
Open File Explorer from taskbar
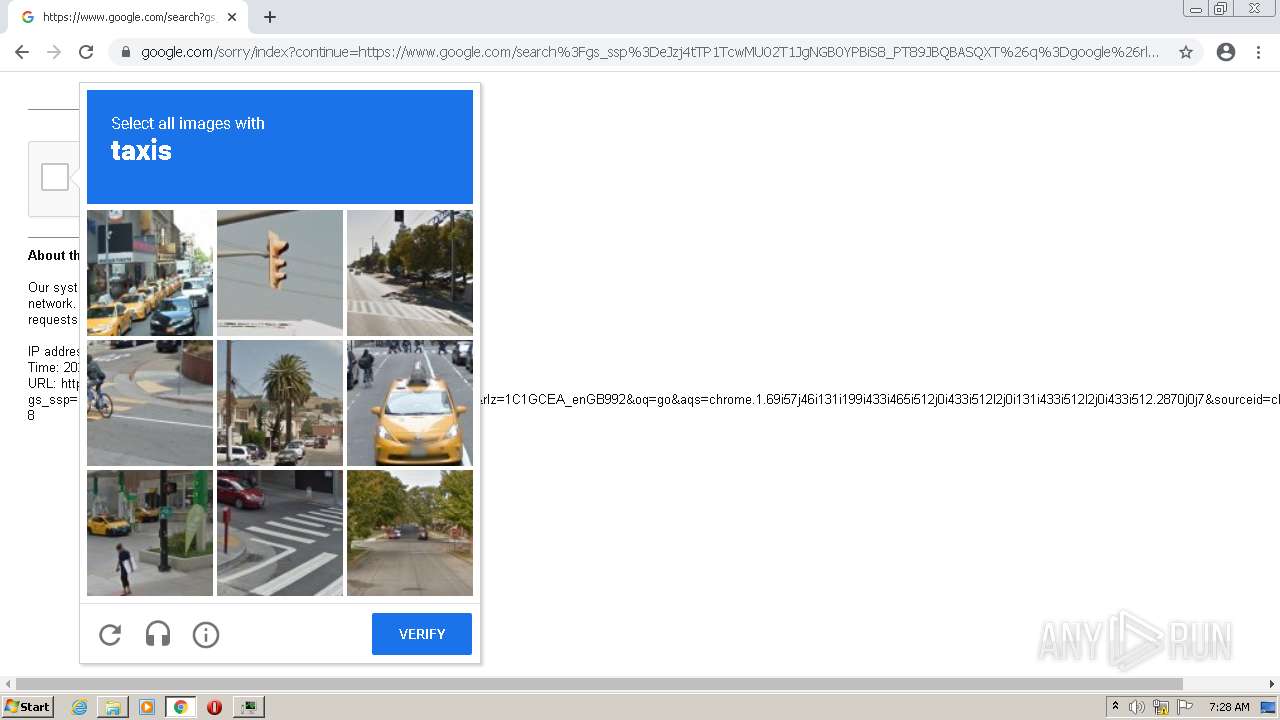click(113, 707)
